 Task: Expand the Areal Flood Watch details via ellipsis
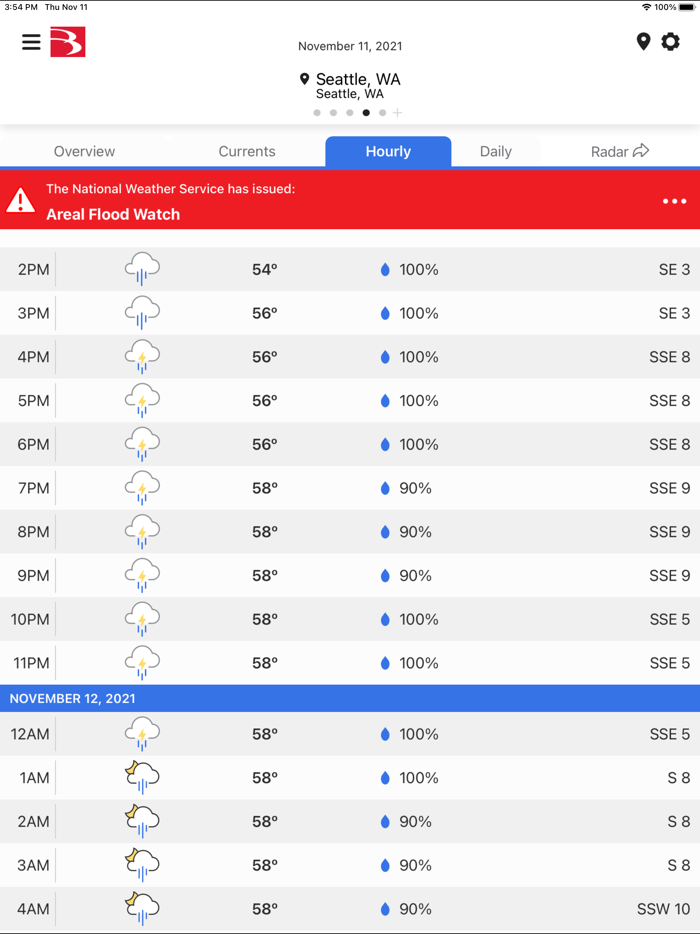tap(672, 201)
